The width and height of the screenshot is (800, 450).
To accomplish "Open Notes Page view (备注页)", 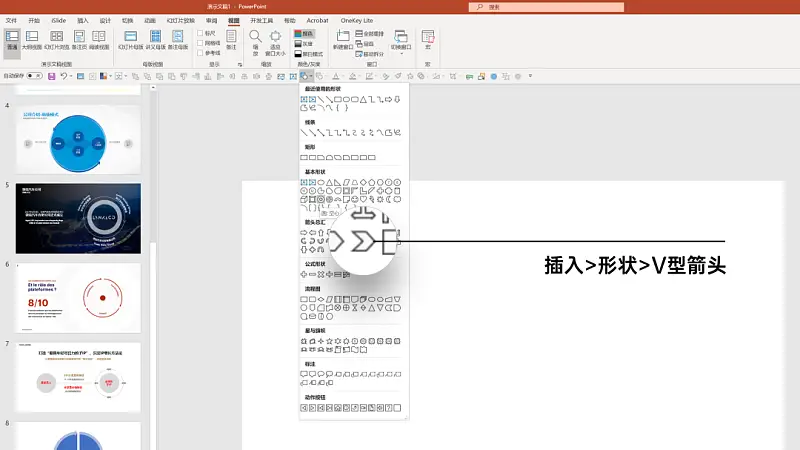I will (79, 40).
